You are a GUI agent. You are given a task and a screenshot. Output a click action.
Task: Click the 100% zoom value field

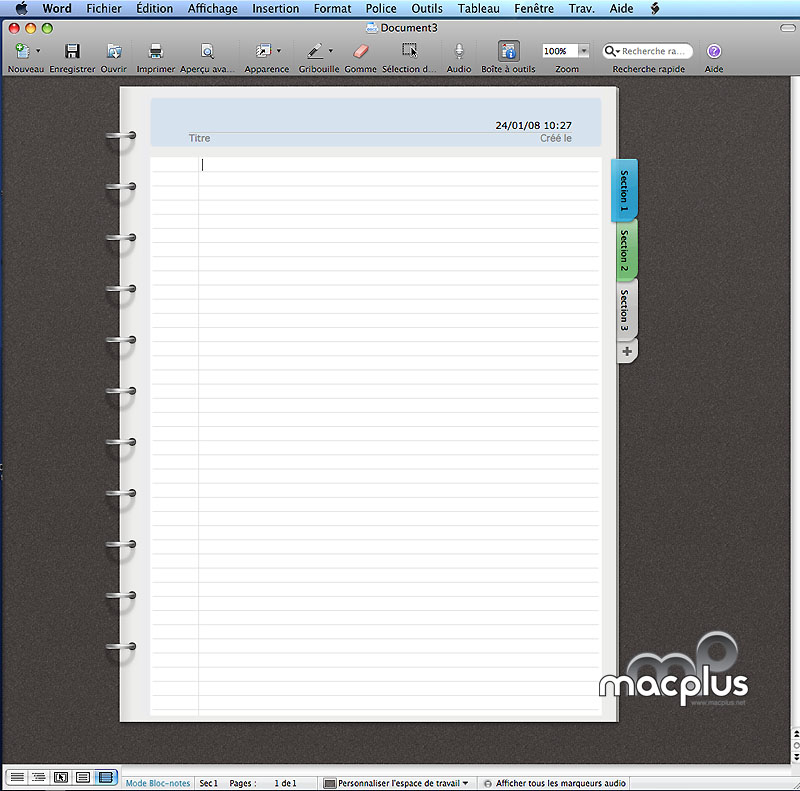point(560,51)
